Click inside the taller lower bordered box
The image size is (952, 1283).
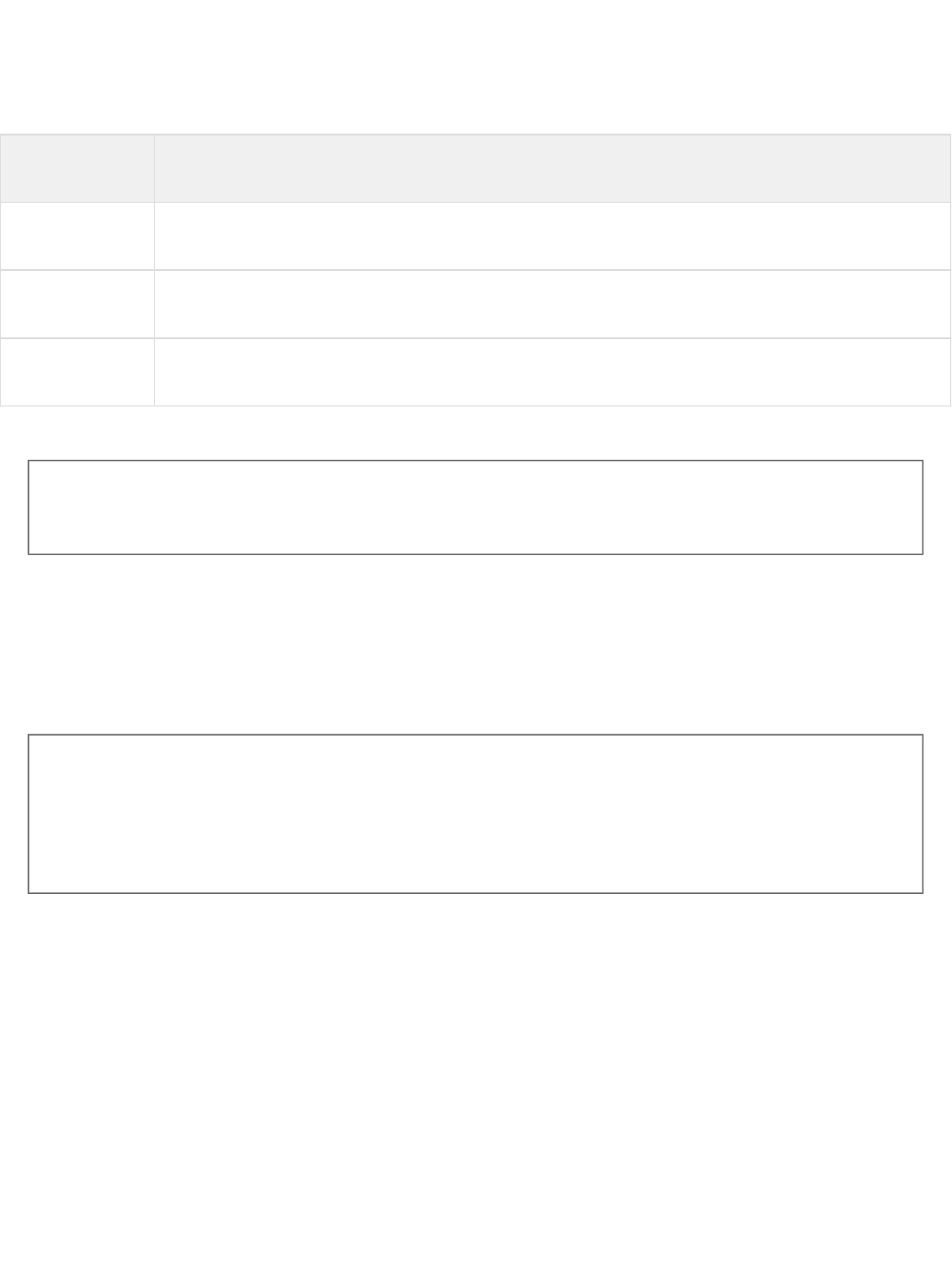(x=476, y=814)
